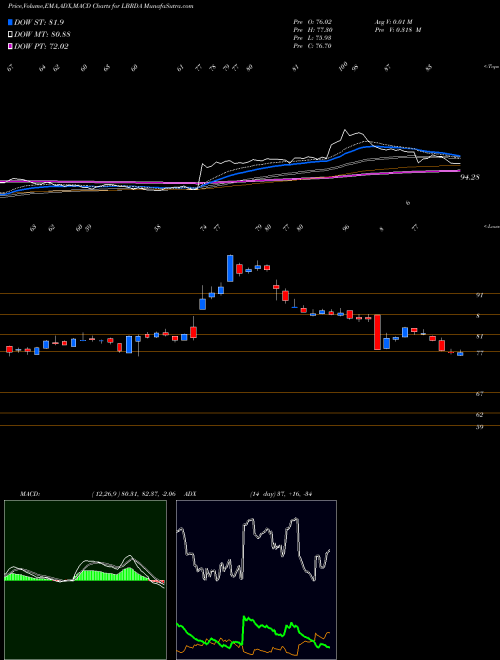This screenshot has height=660, width=500.
Task: Click the blue DOW ST legend swatch
Action: pyautogui.click(x=11, y=23)
